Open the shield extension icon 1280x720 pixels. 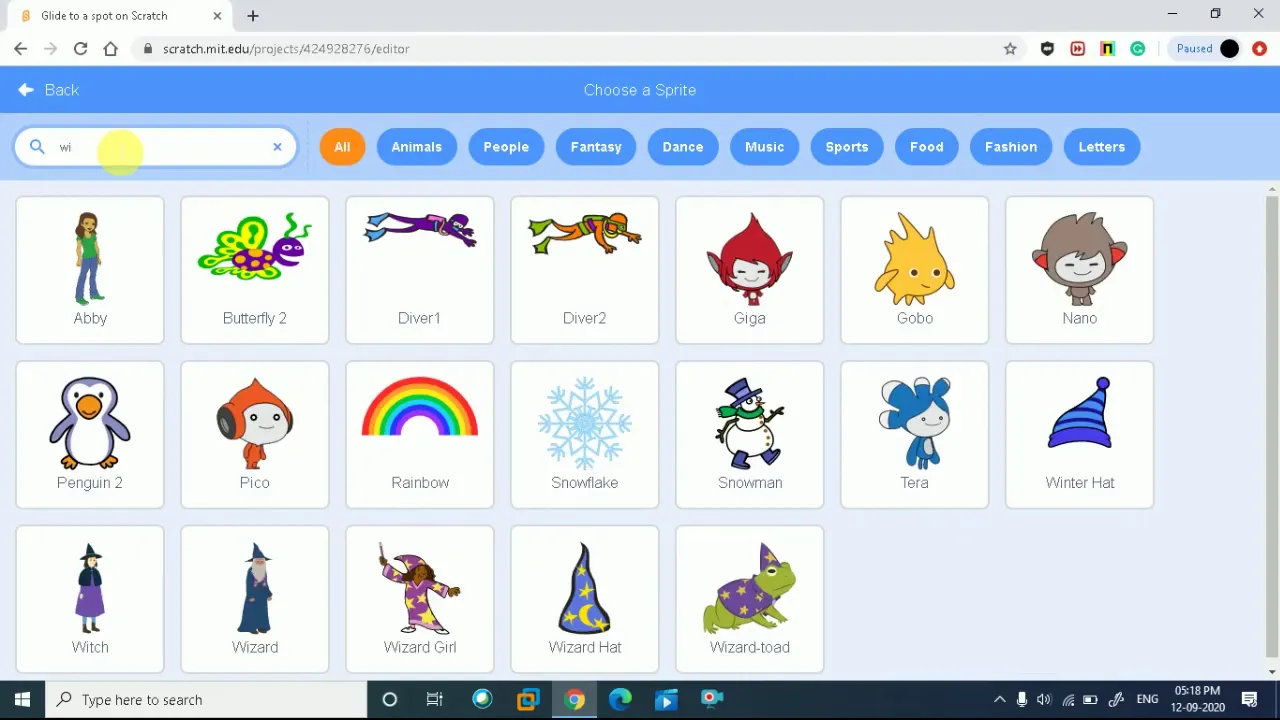(x=1047, y=48)
